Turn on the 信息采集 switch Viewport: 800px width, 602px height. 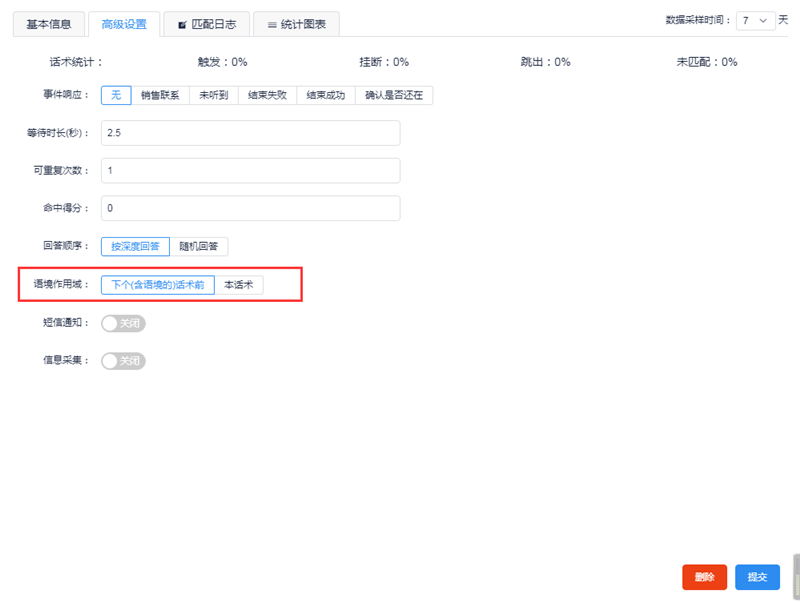pos(124,361)
